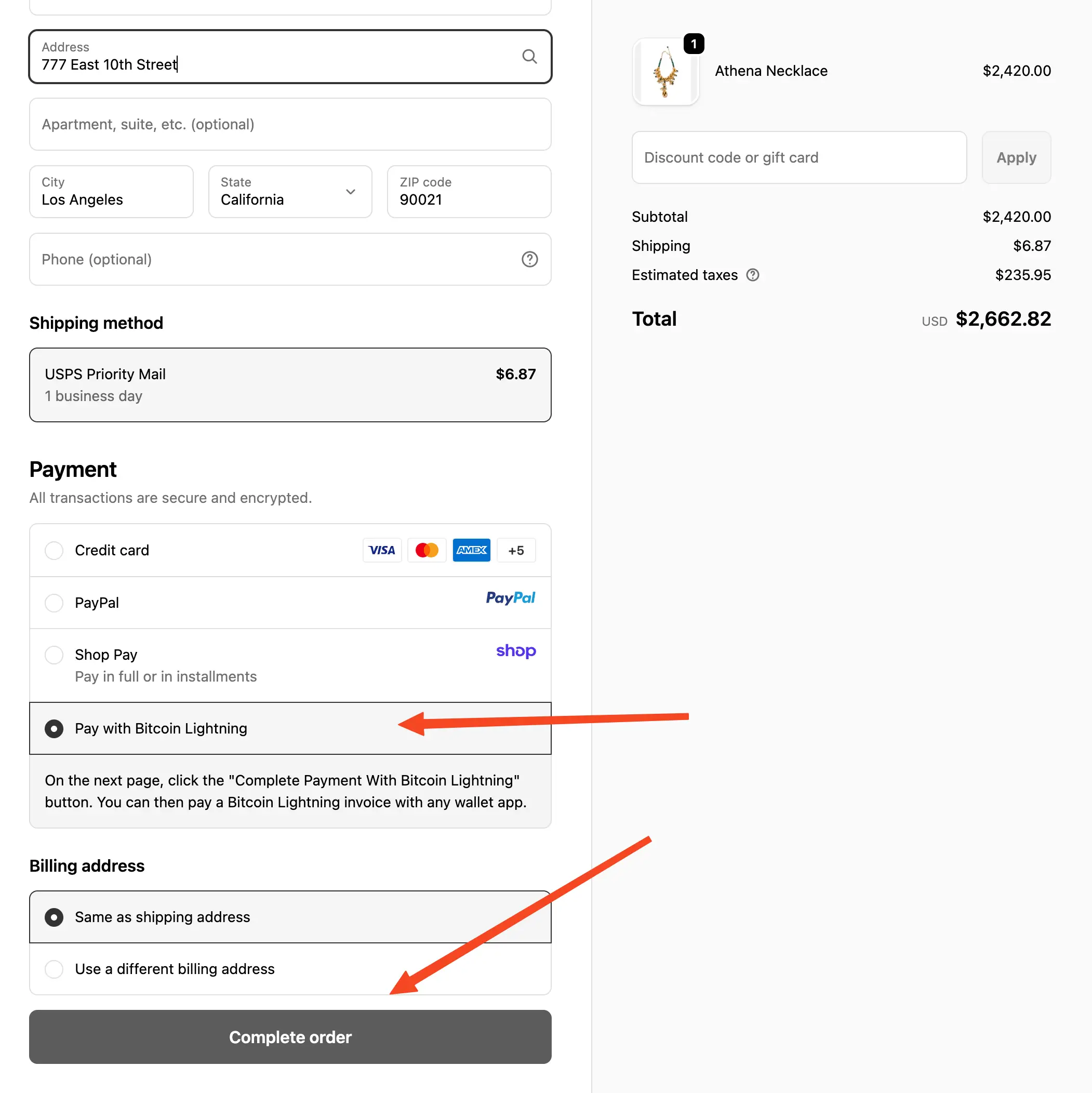Screen dimensions: 1092x1093
Task: Expand the +5 additional card brands
Action: (516, 550)
